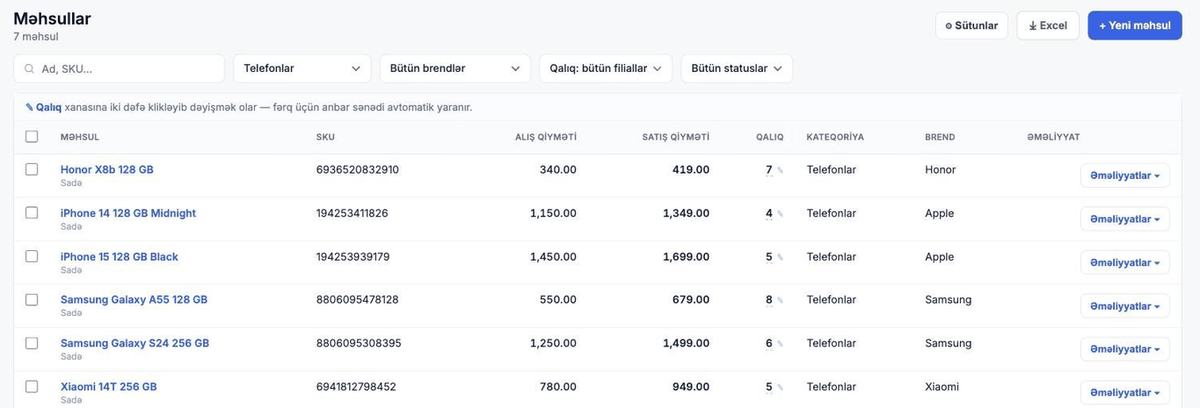
Task: Click the Xiaomi brand cell
Action: pos(942,387)
